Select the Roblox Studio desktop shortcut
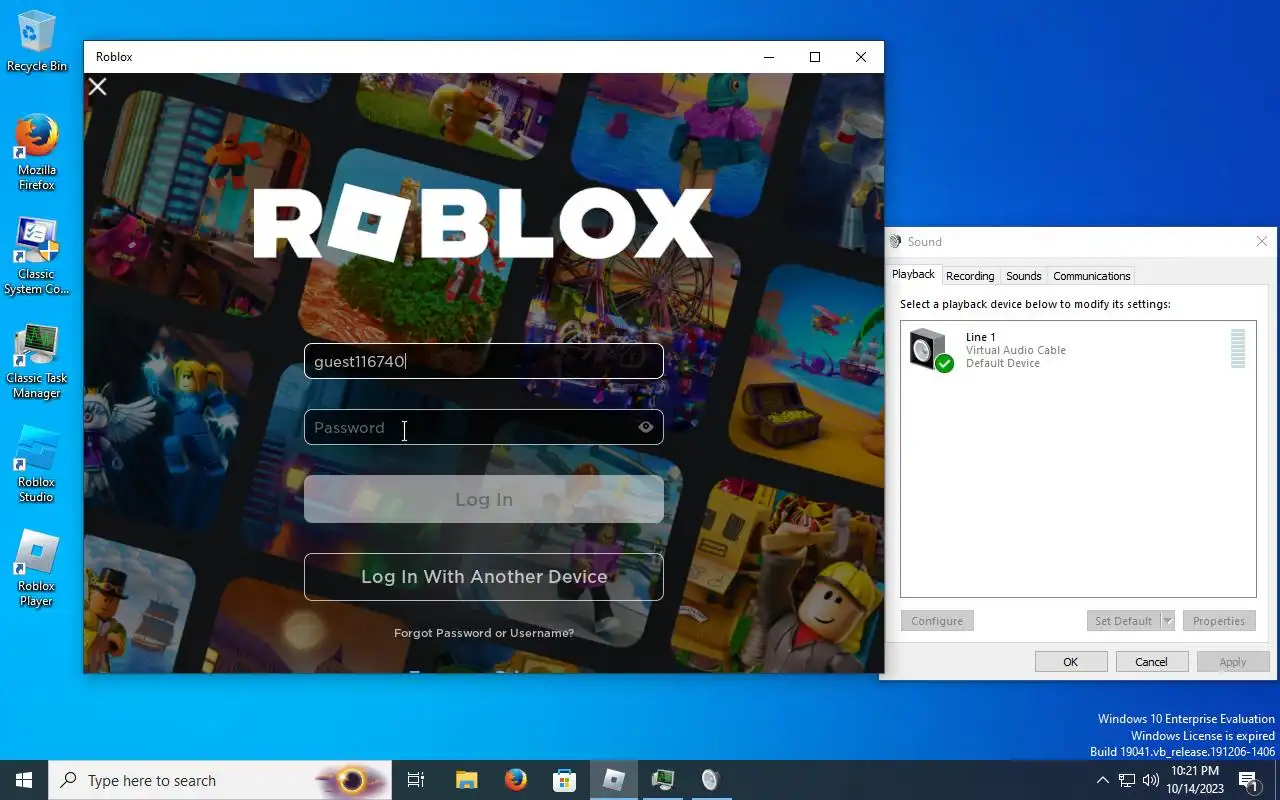1280x800 pixels. point(37,465)
